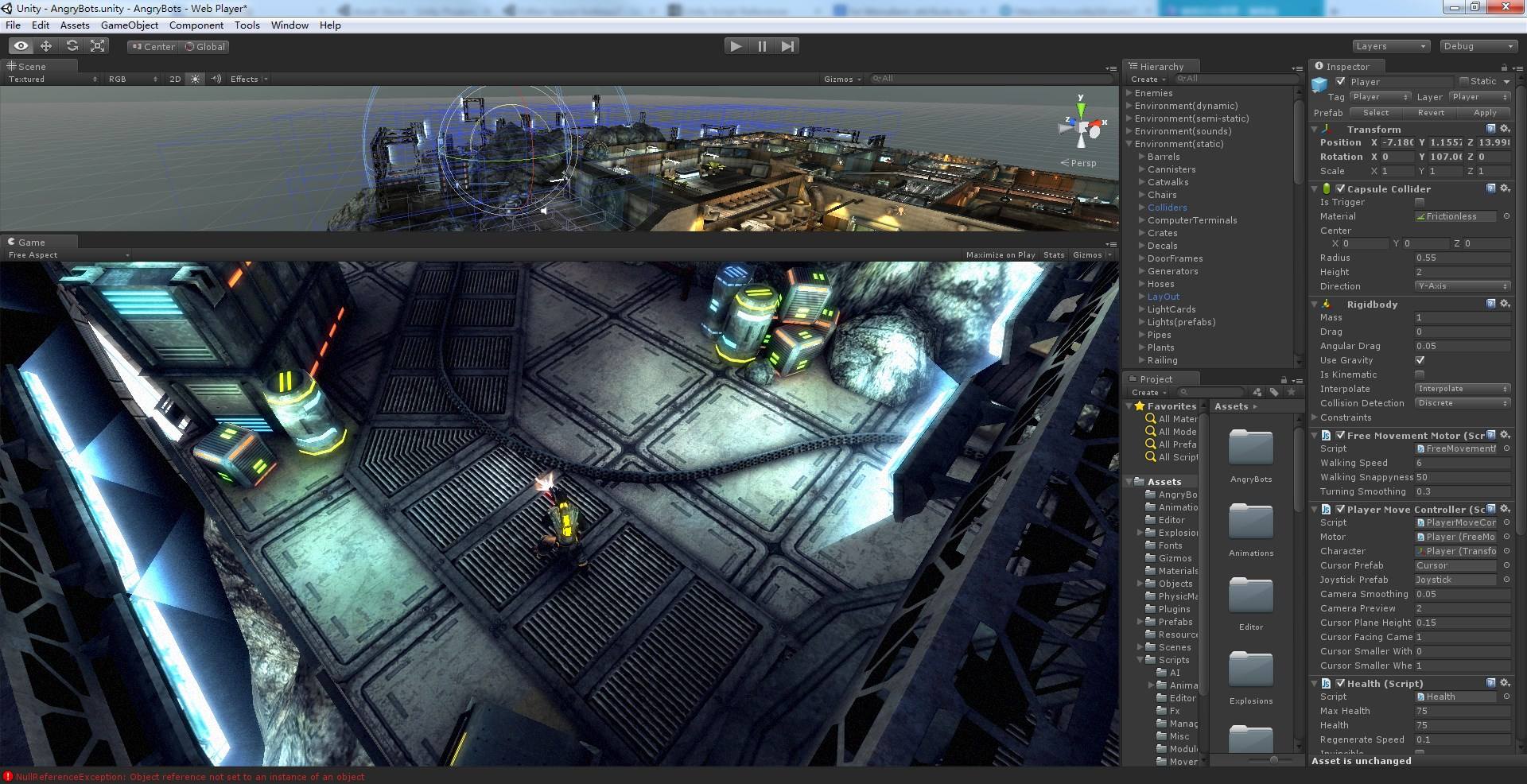1527x784 pixels.
Task: Open the Layers dropdown
Action: pyautogui.click(x=1390, y=46)
